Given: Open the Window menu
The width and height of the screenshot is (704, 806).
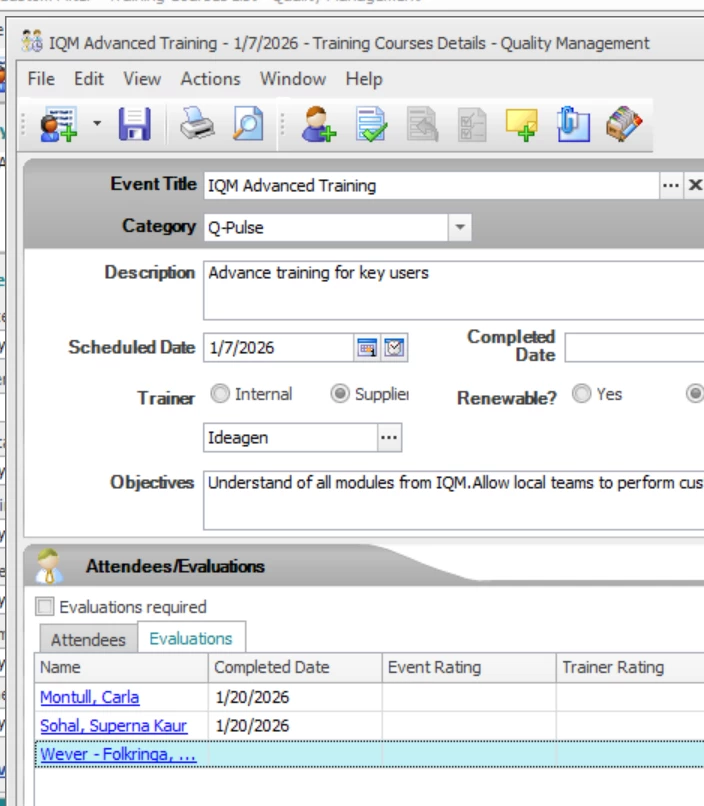Looking at the screenshot, I should click(x=293, y=79).
